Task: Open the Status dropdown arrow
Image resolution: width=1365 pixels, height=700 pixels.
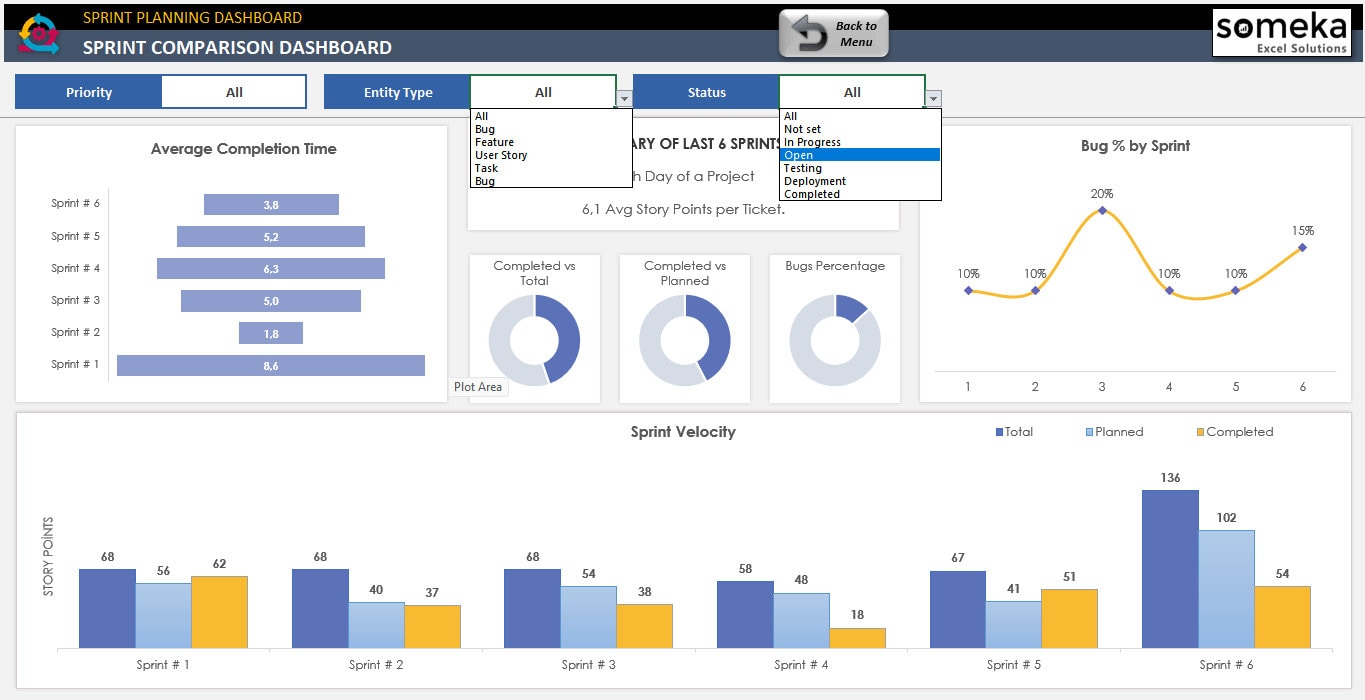Action: [x=932, y=97]
